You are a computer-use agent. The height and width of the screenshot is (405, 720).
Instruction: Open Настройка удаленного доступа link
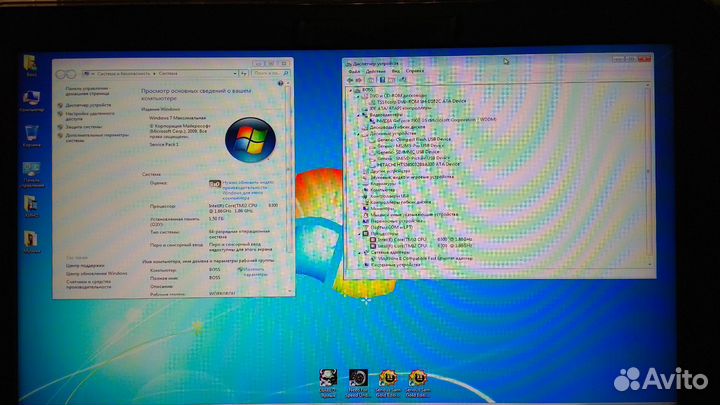pyautogui.click(x=90, y=116)
